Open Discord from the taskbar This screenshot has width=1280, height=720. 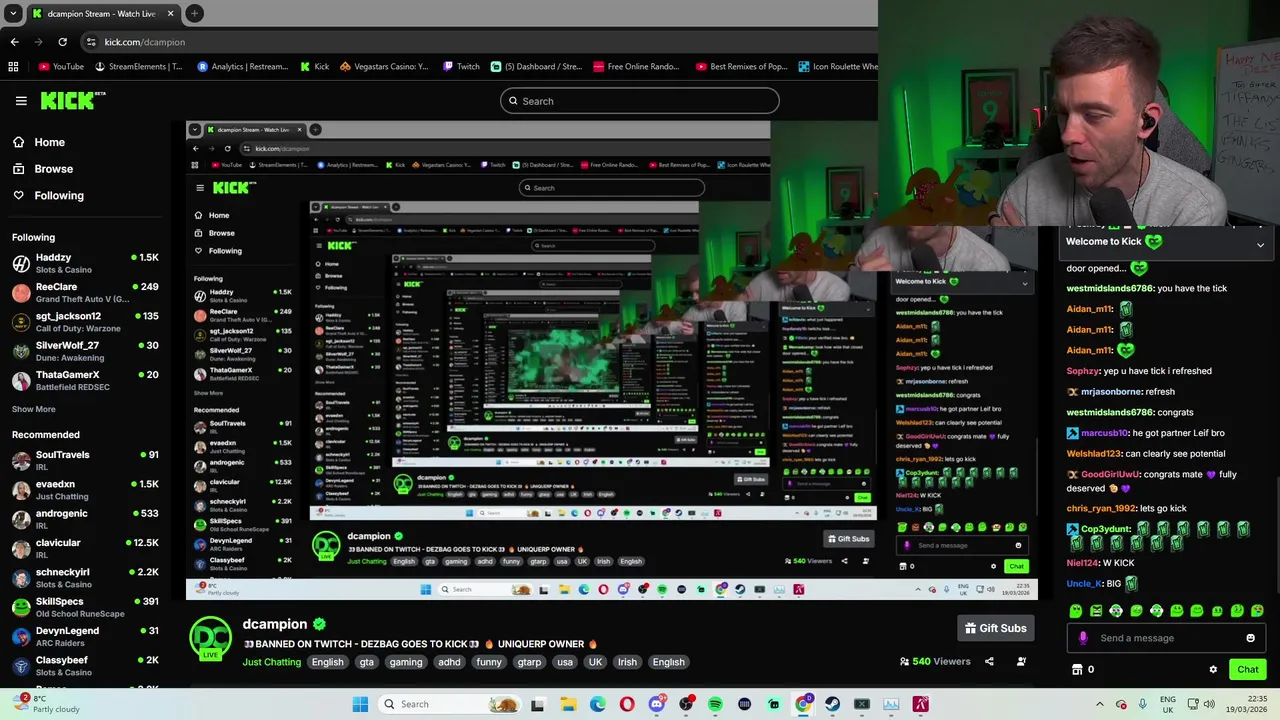[x=656, y=704]
